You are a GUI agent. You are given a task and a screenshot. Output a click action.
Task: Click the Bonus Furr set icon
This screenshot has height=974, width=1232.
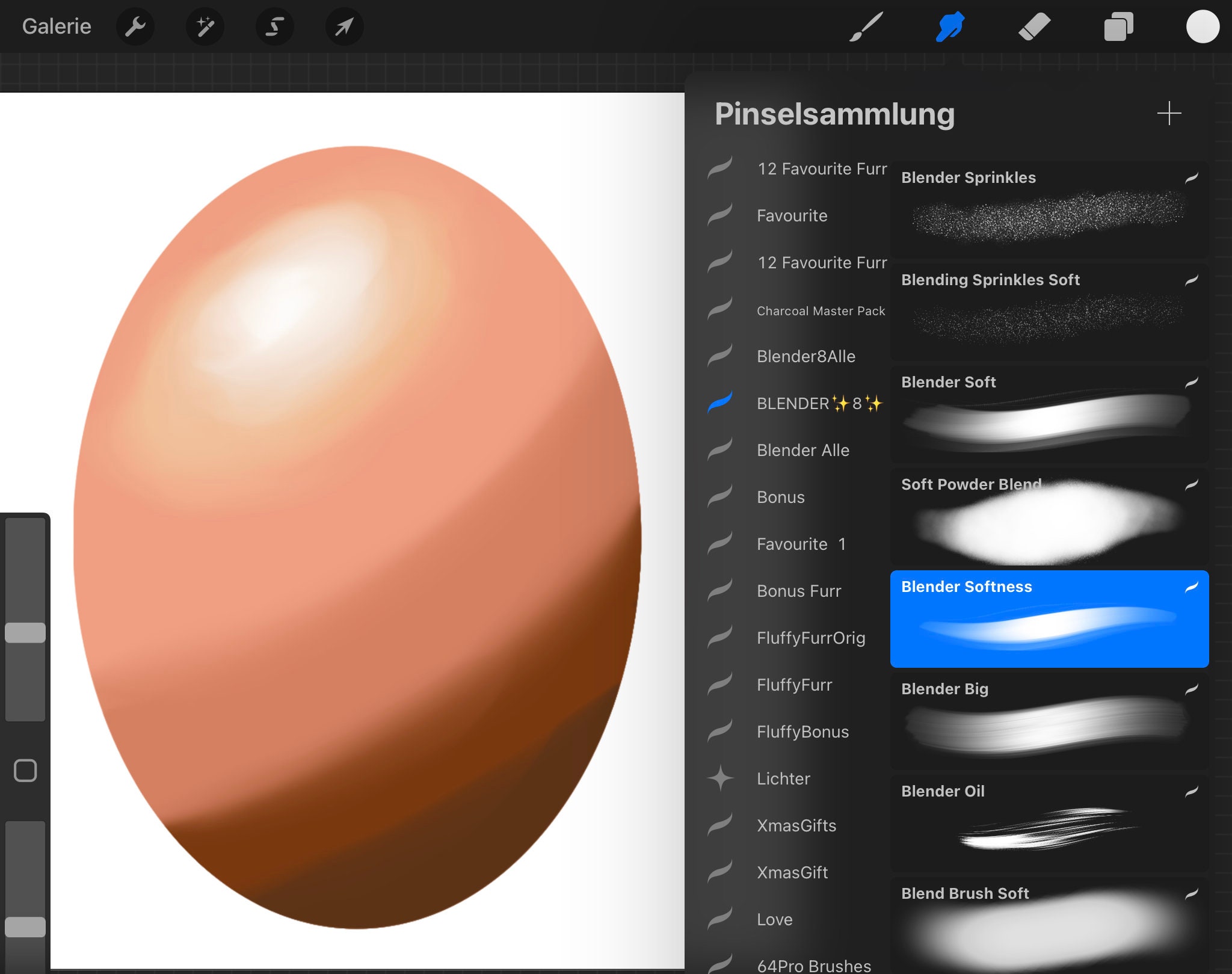[x=720, y=590]
